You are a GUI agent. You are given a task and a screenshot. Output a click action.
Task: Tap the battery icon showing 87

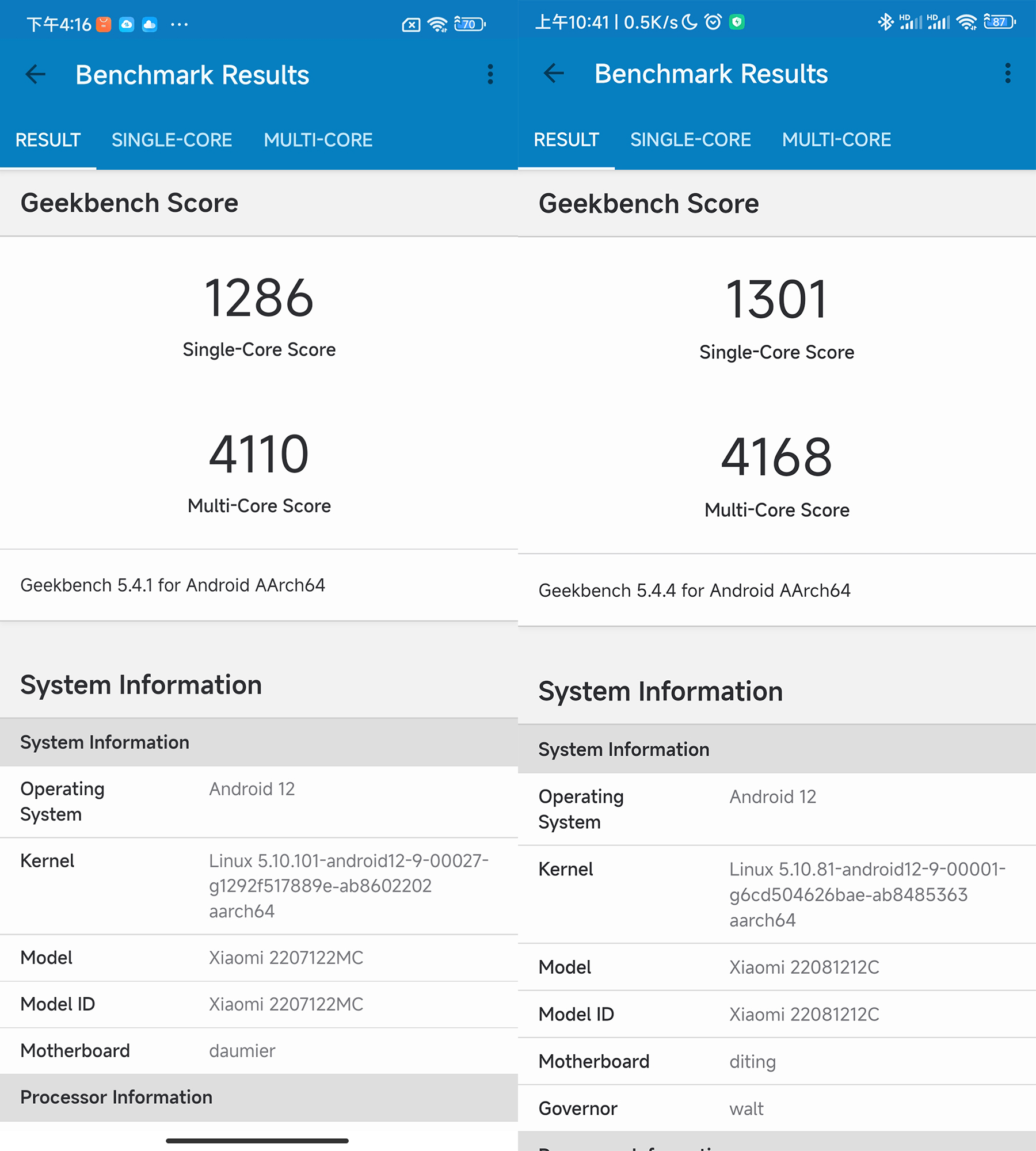(999, 22)
